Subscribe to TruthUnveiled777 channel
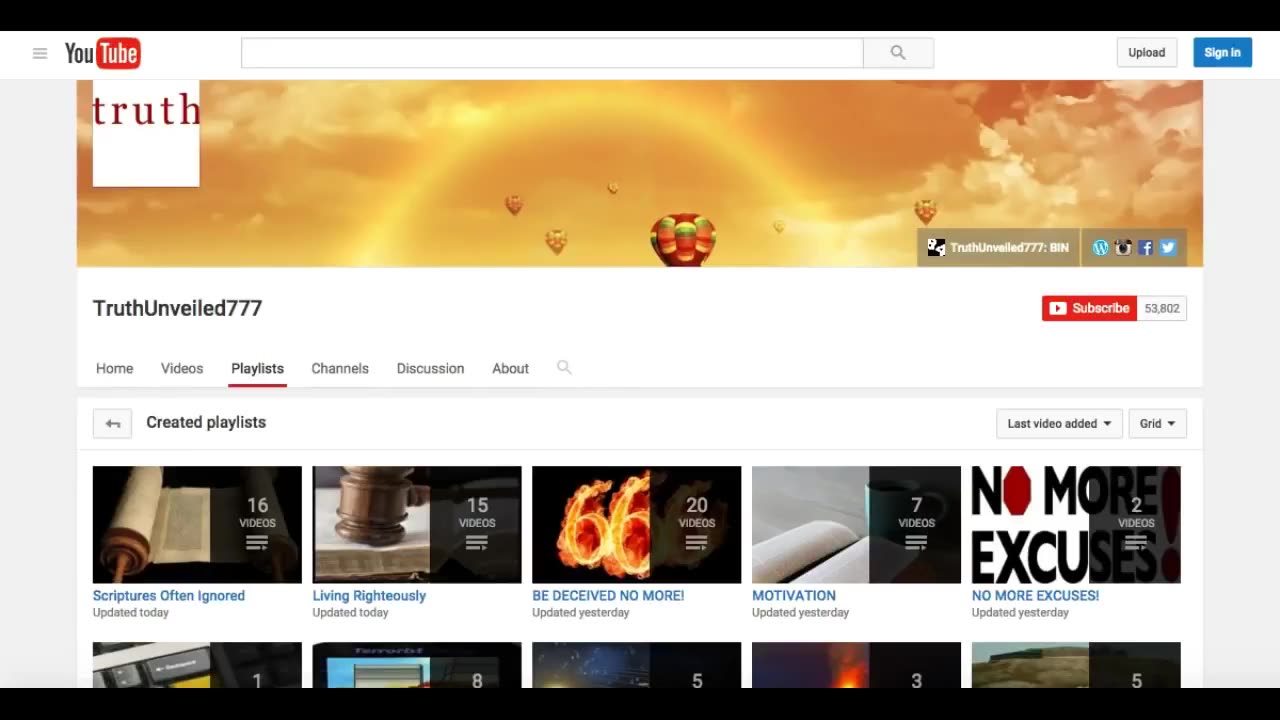The image size is (1280, 720). coord(1089,308)
